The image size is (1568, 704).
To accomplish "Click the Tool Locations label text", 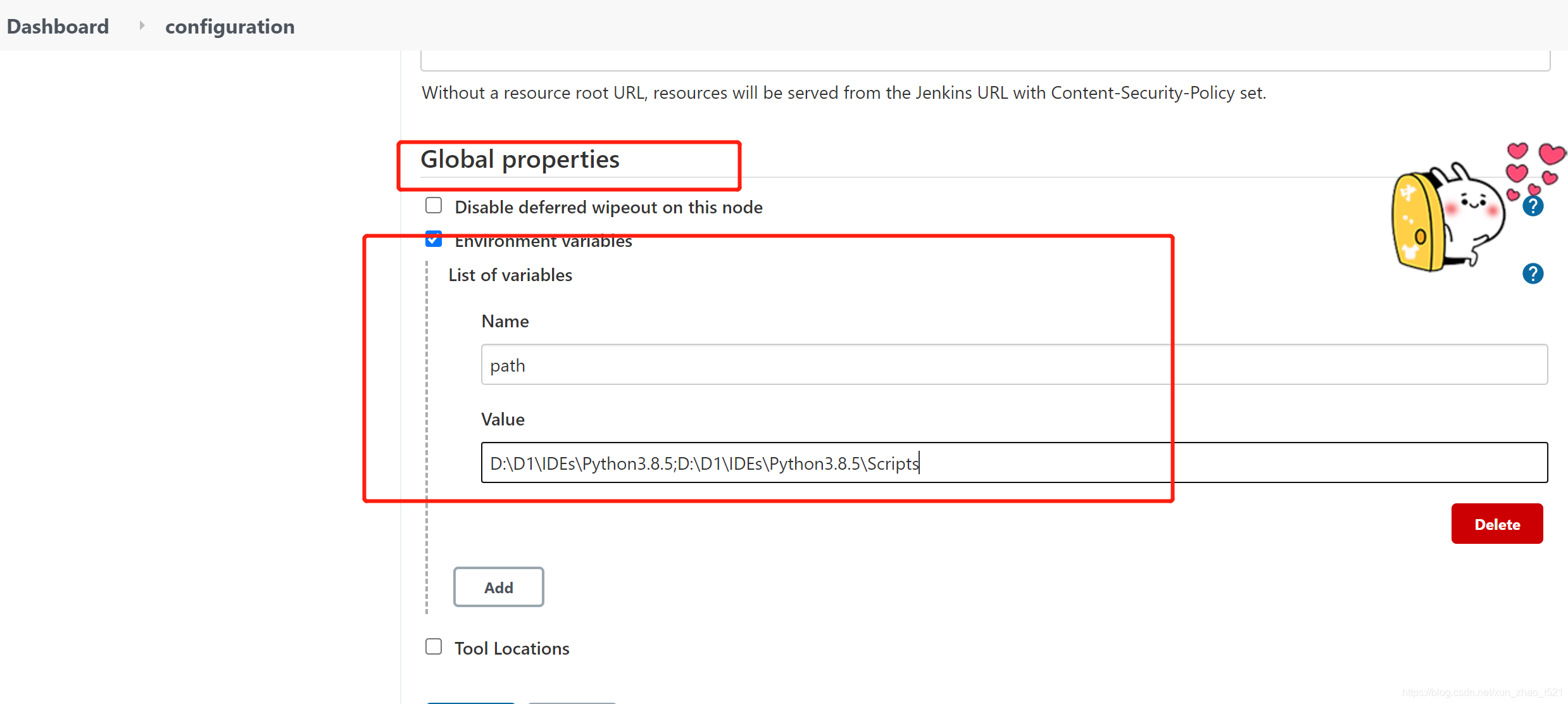I will point(511,648).
